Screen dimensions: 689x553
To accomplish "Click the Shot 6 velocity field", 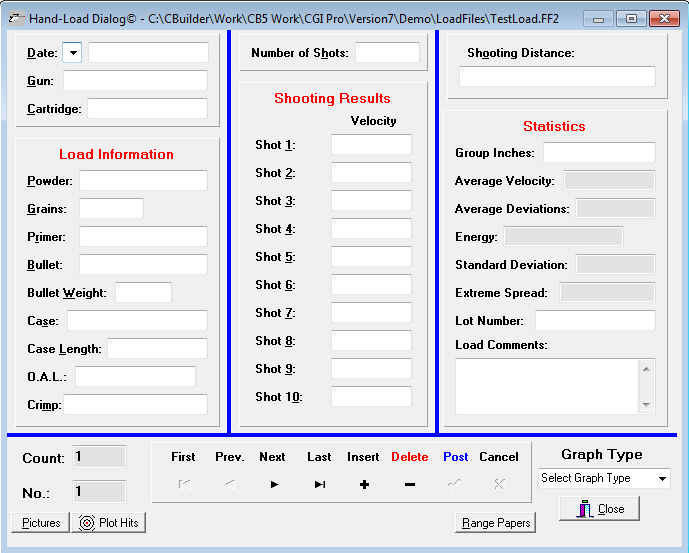I will click(371, 285).
